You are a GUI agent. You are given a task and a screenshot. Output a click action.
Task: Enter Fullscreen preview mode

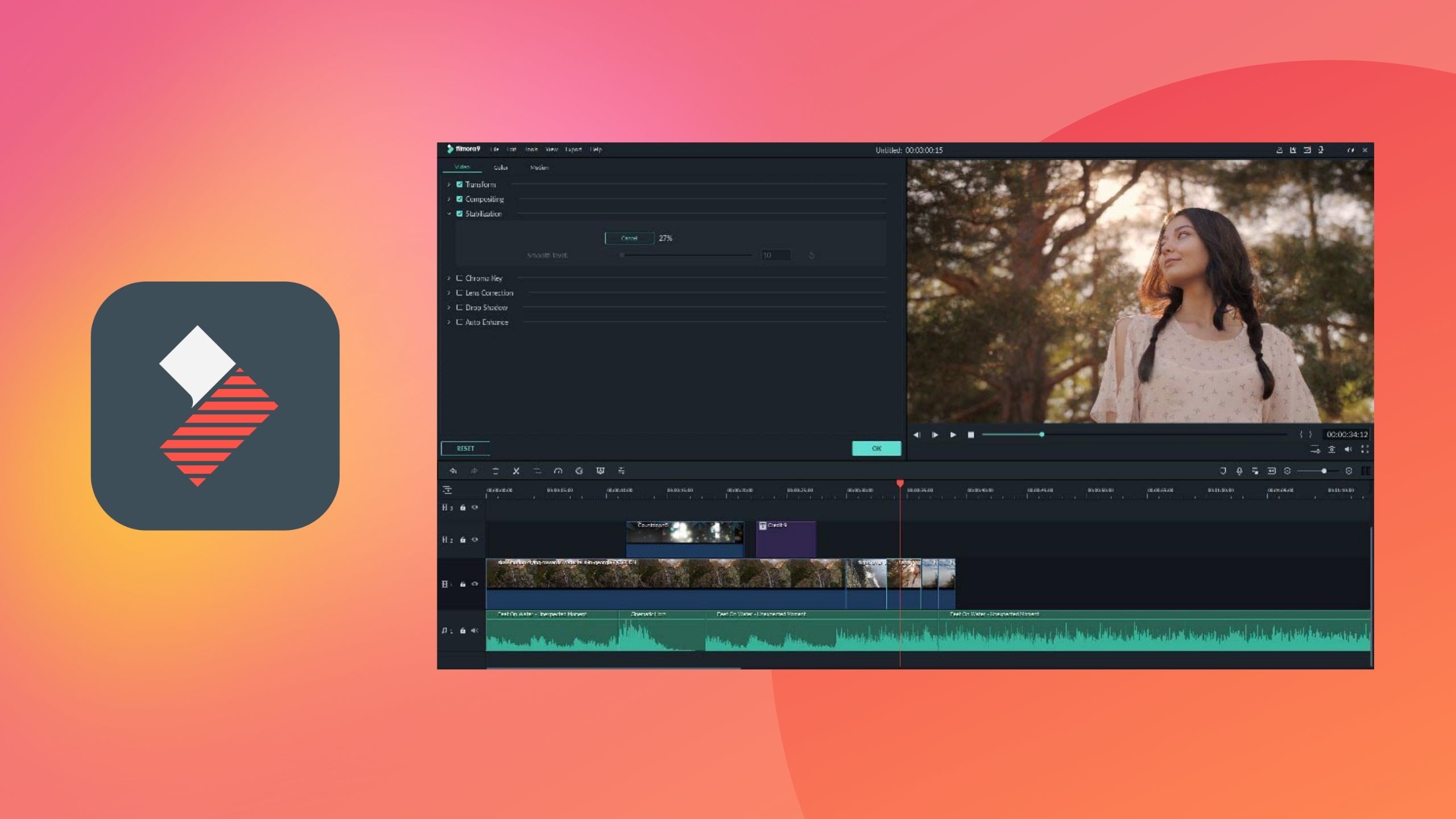pos(1364,449)
